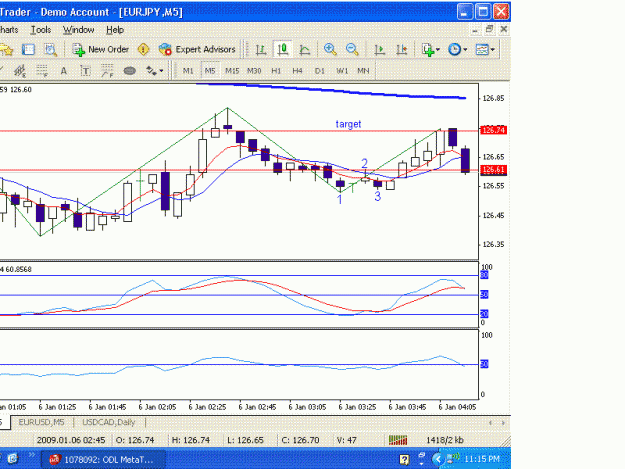This screenshot has height=469, width=625.
Task: Select the M5 timeframe
Action: coord(210,71)
